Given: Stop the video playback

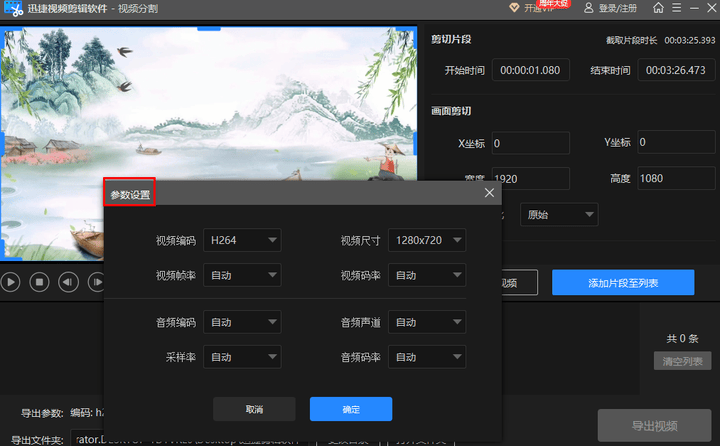Looking at the screenshot, I should coord(39,282).
